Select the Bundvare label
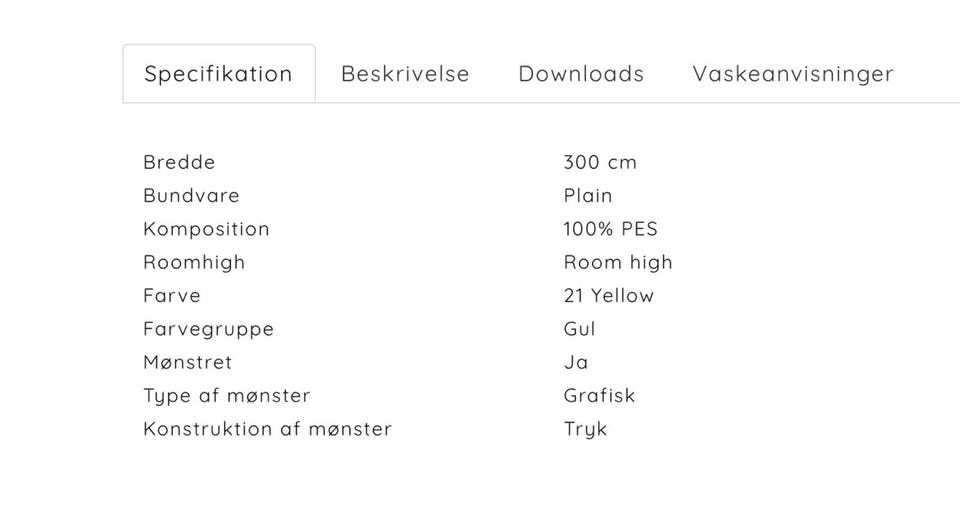960x506 pixels. (191, 195)
